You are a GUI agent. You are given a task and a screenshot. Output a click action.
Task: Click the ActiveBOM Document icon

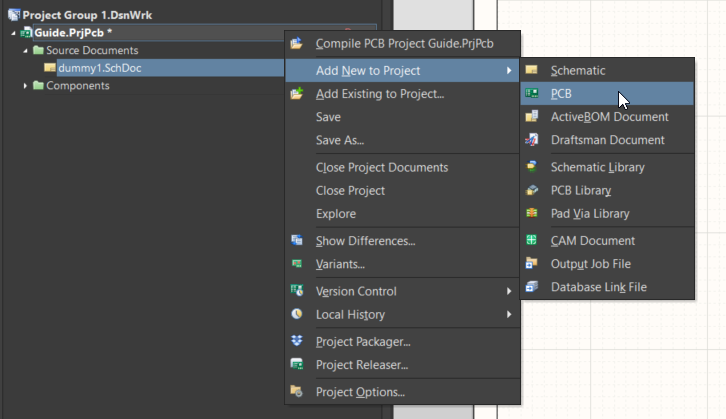tap(532, 117)
